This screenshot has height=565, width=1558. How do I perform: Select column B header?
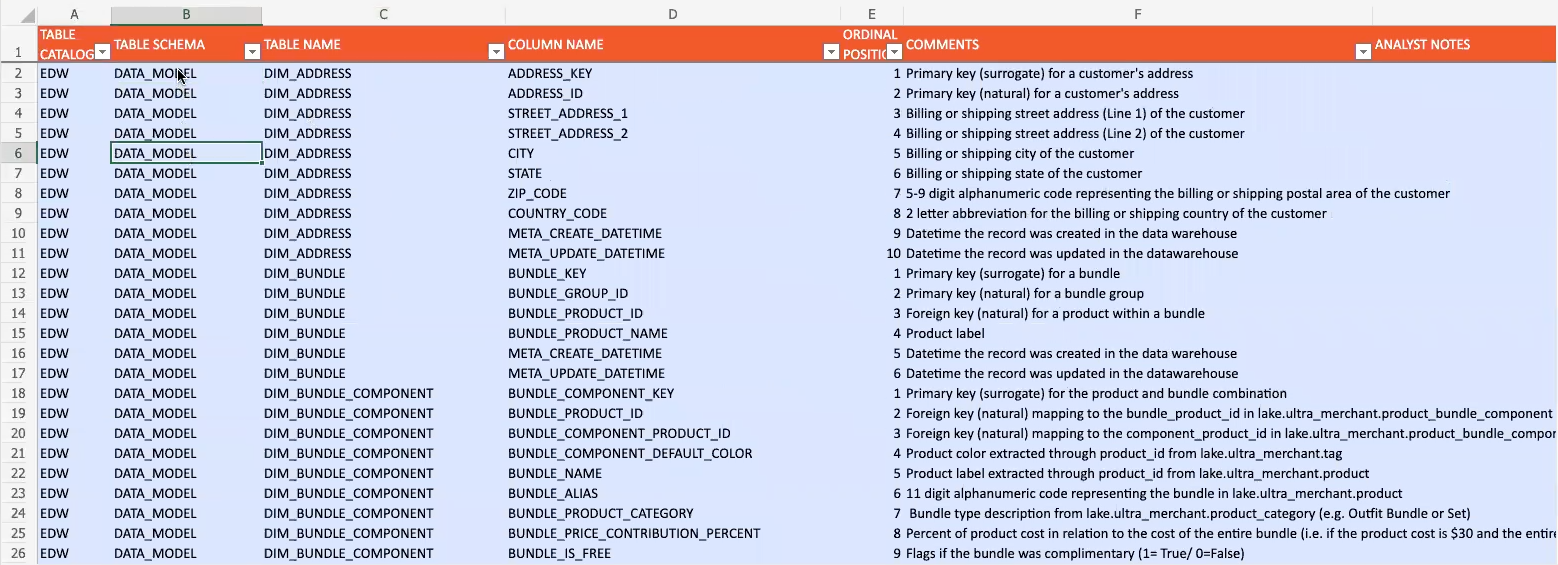[x=186, y=15]
